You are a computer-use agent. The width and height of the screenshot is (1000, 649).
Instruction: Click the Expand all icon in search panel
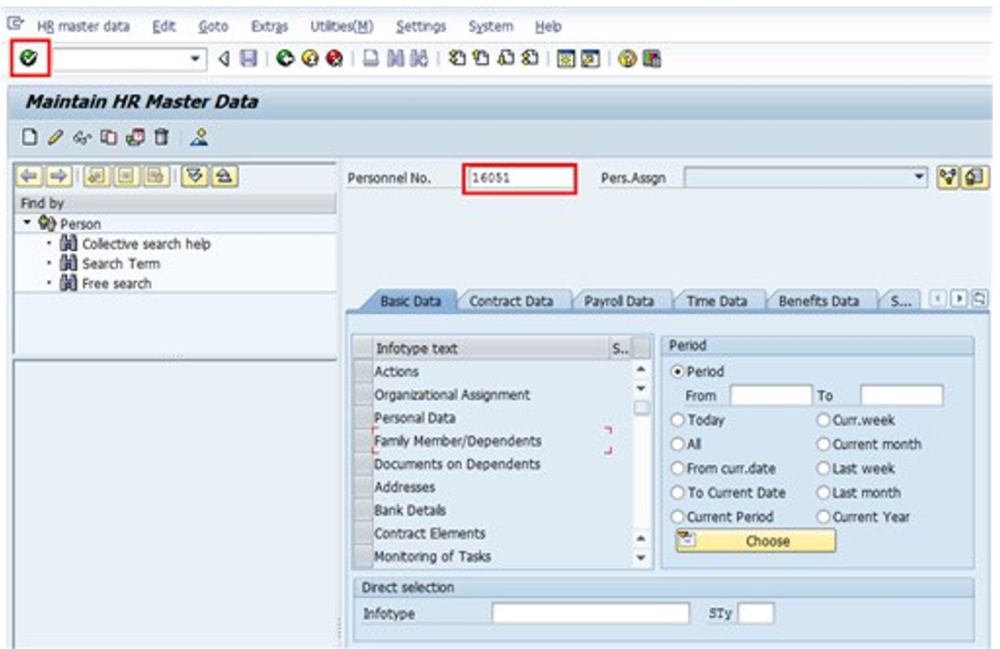(194, 177)
